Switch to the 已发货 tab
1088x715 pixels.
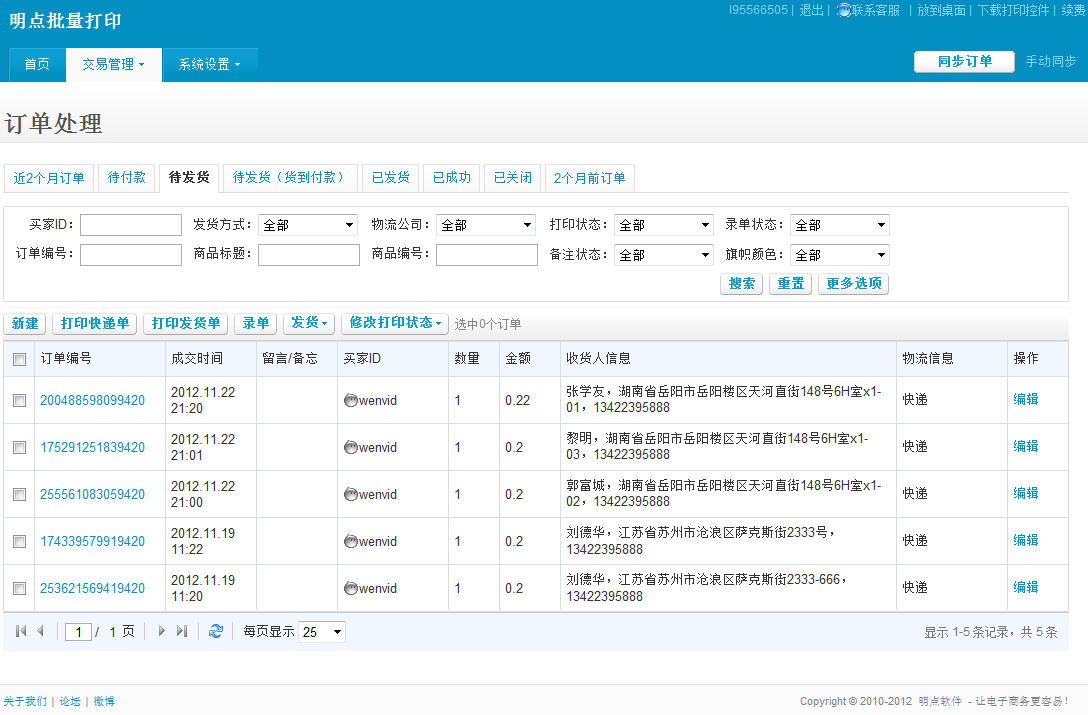click(x=391, y=178)
